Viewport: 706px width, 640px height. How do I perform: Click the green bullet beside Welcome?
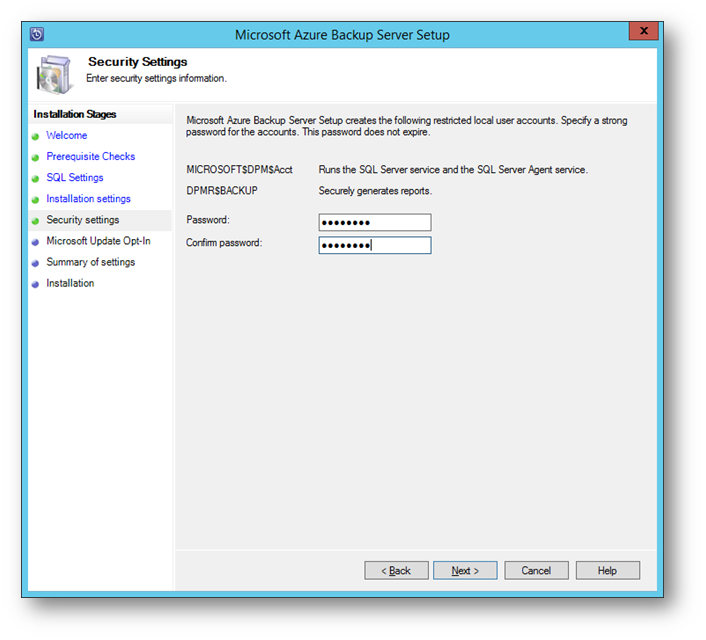pyautogui.click(x=36, y=136)
